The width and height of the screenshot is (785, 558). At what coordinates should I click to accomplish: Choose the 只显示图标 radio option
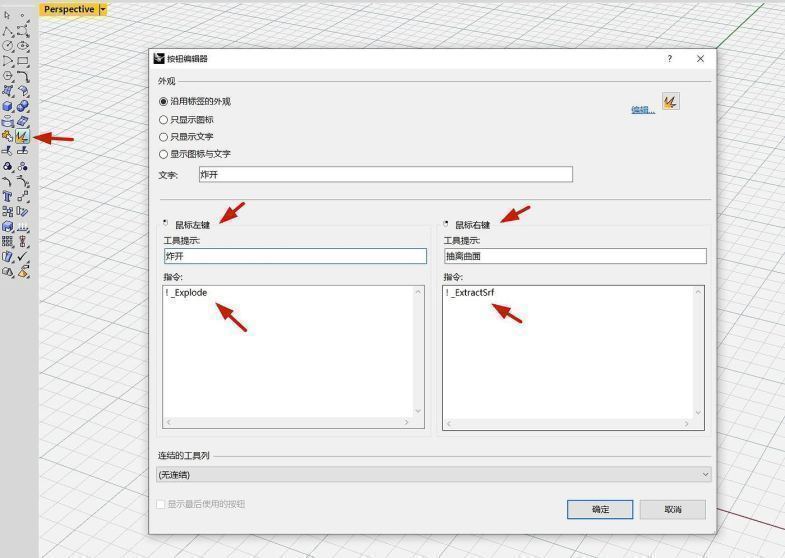[x=164, y=119]
